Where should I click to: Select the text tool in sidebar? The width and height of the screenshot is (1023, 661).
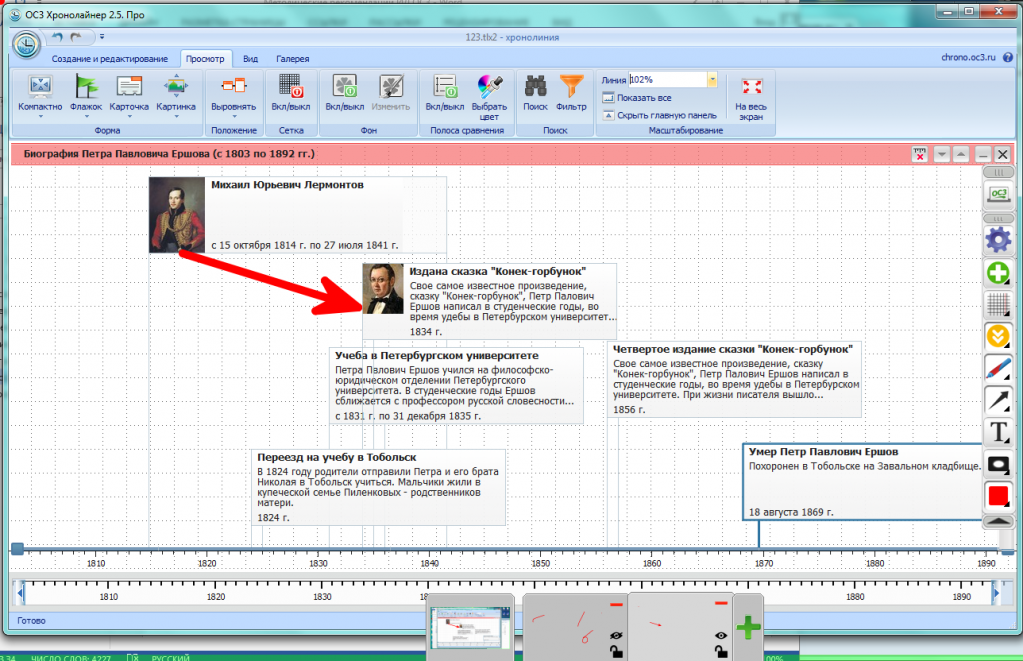pos(998,432)
